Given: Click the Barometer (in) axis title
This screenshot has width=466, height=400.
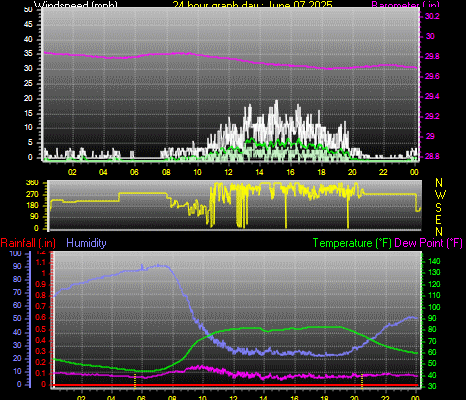Looking at the screenshot, I should [405, 4].
